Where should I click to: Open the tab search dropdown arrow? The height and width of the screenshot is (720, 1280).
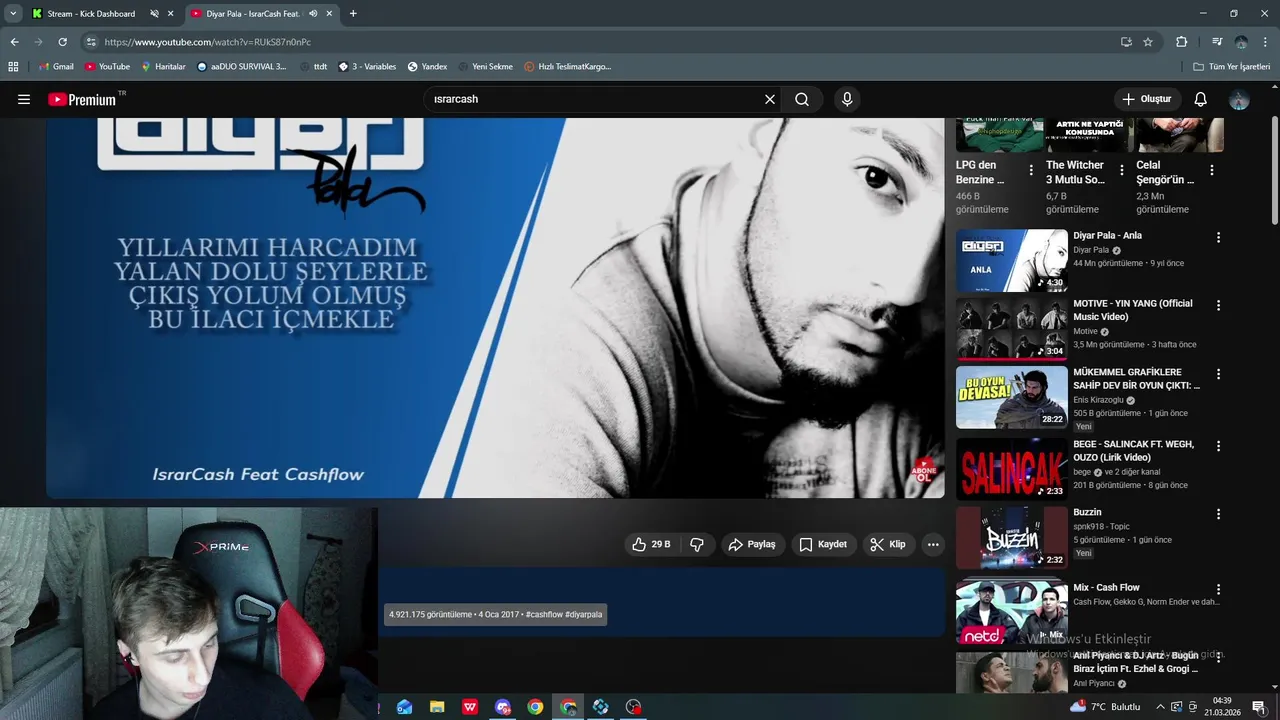13,13
